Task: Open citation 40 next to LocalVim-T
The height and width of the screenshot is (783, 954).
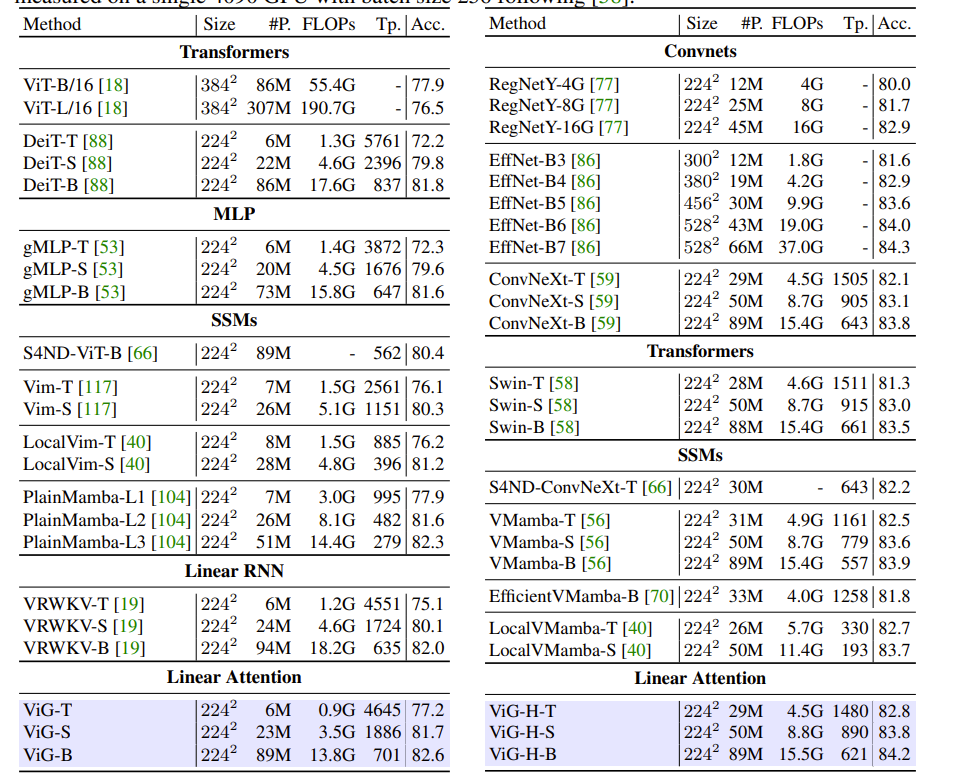Action: [135, 443]
